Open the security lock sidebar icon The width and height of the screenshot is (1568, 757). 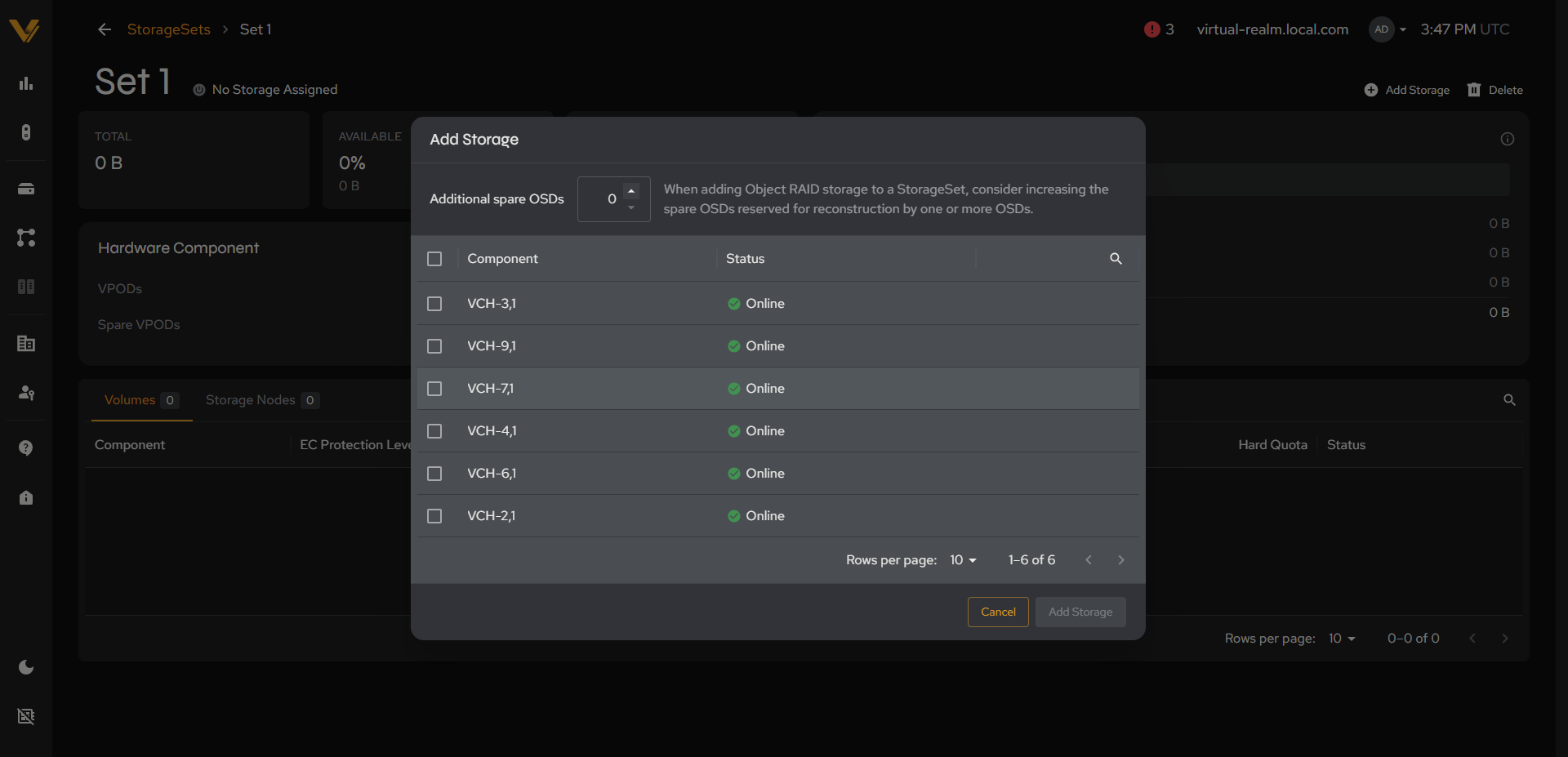click(x=26, y=497)
